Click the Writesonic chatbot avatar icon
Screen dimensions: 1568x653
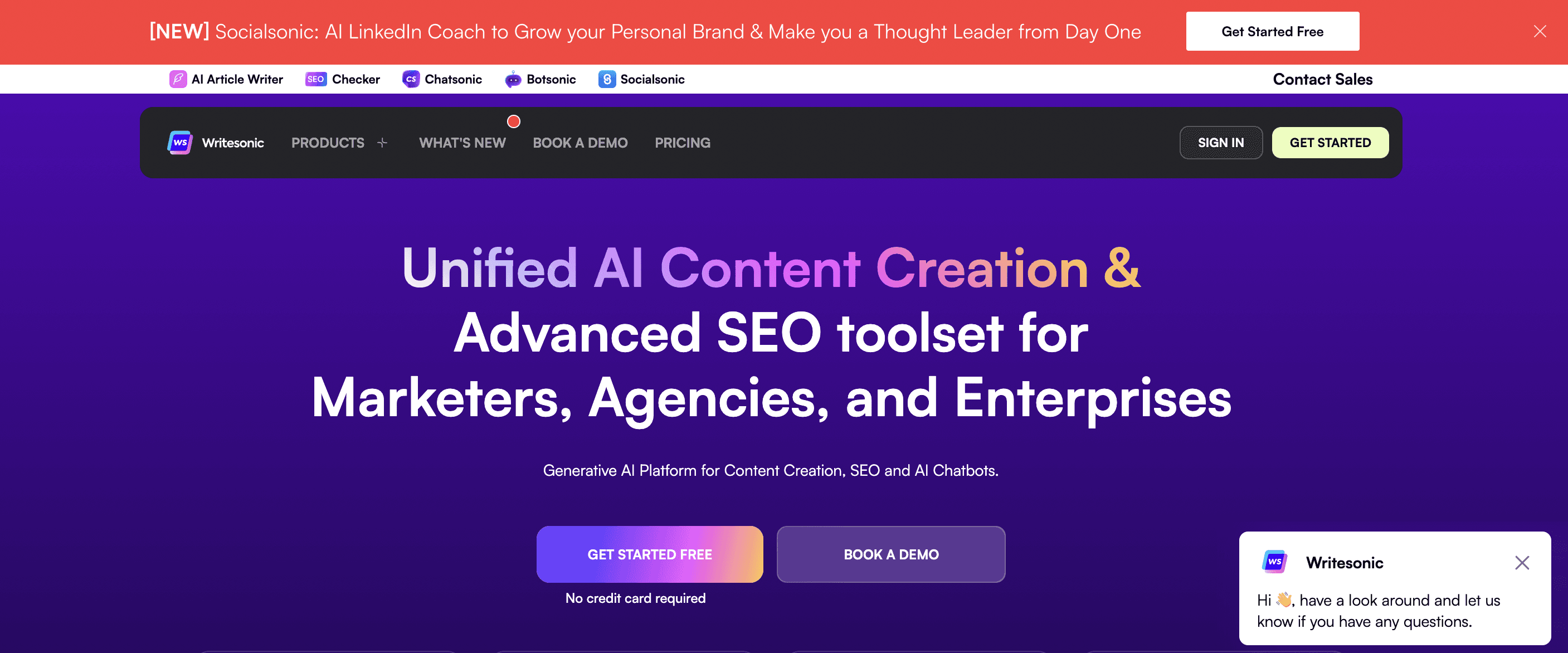(x=1275, y=561)
